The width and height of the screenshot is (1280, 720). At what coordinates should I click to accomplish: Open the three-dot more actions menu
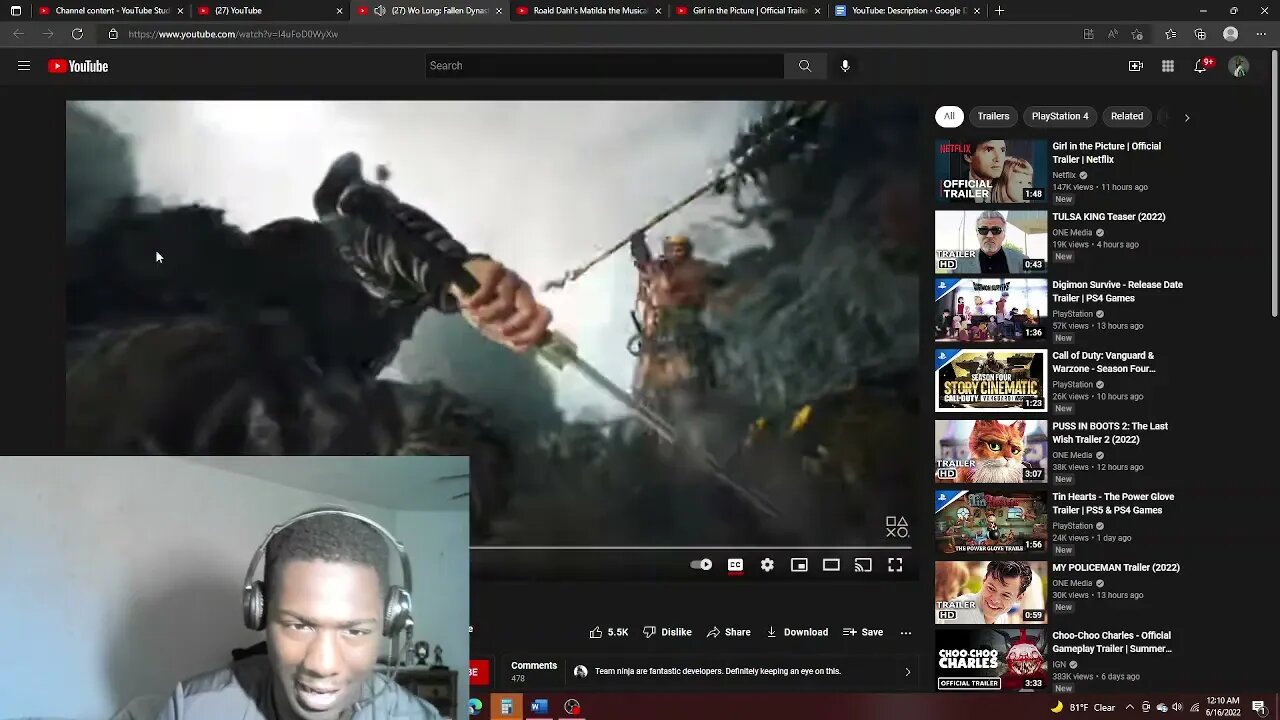906,632
